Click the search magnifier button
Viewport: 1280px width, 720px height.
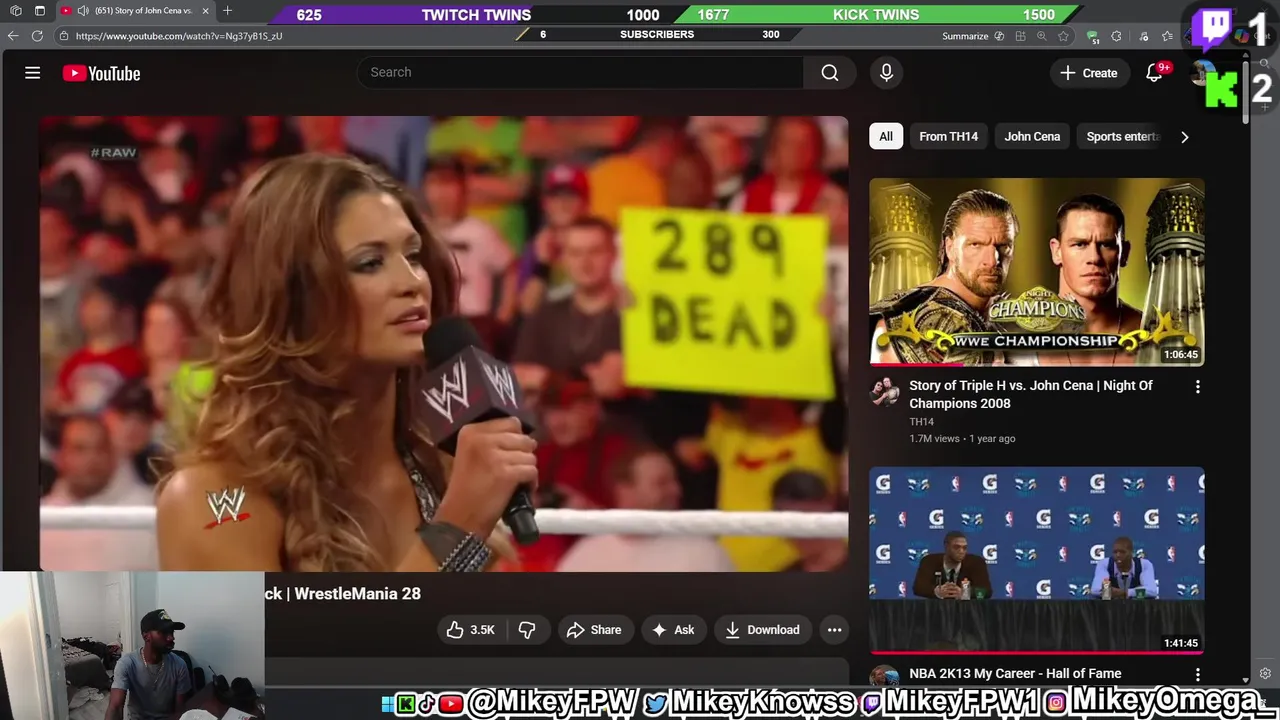pyautogui.click(x=829, y=72)
